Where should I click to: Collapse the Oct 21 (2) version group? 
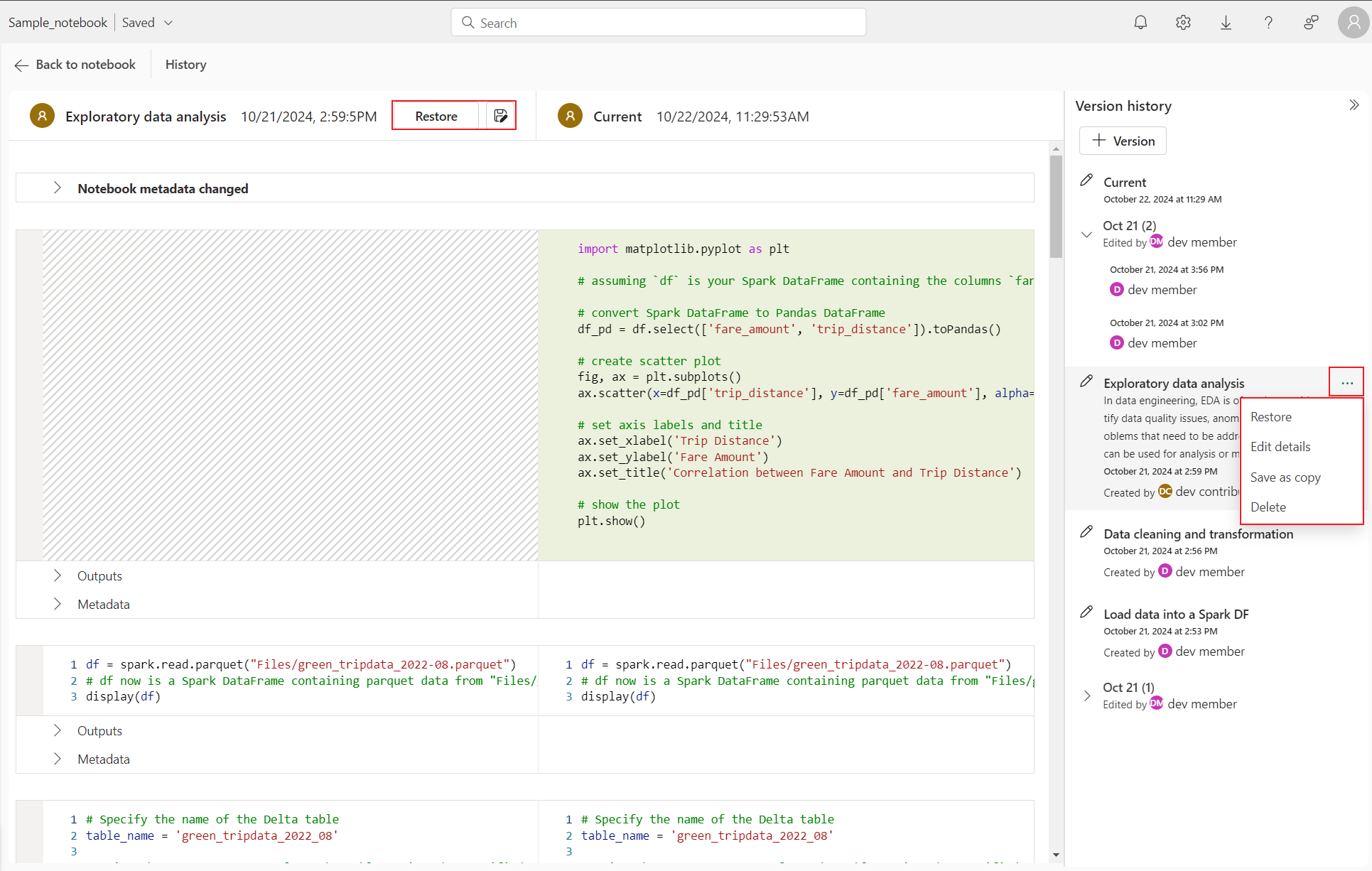pos(1086,234)
